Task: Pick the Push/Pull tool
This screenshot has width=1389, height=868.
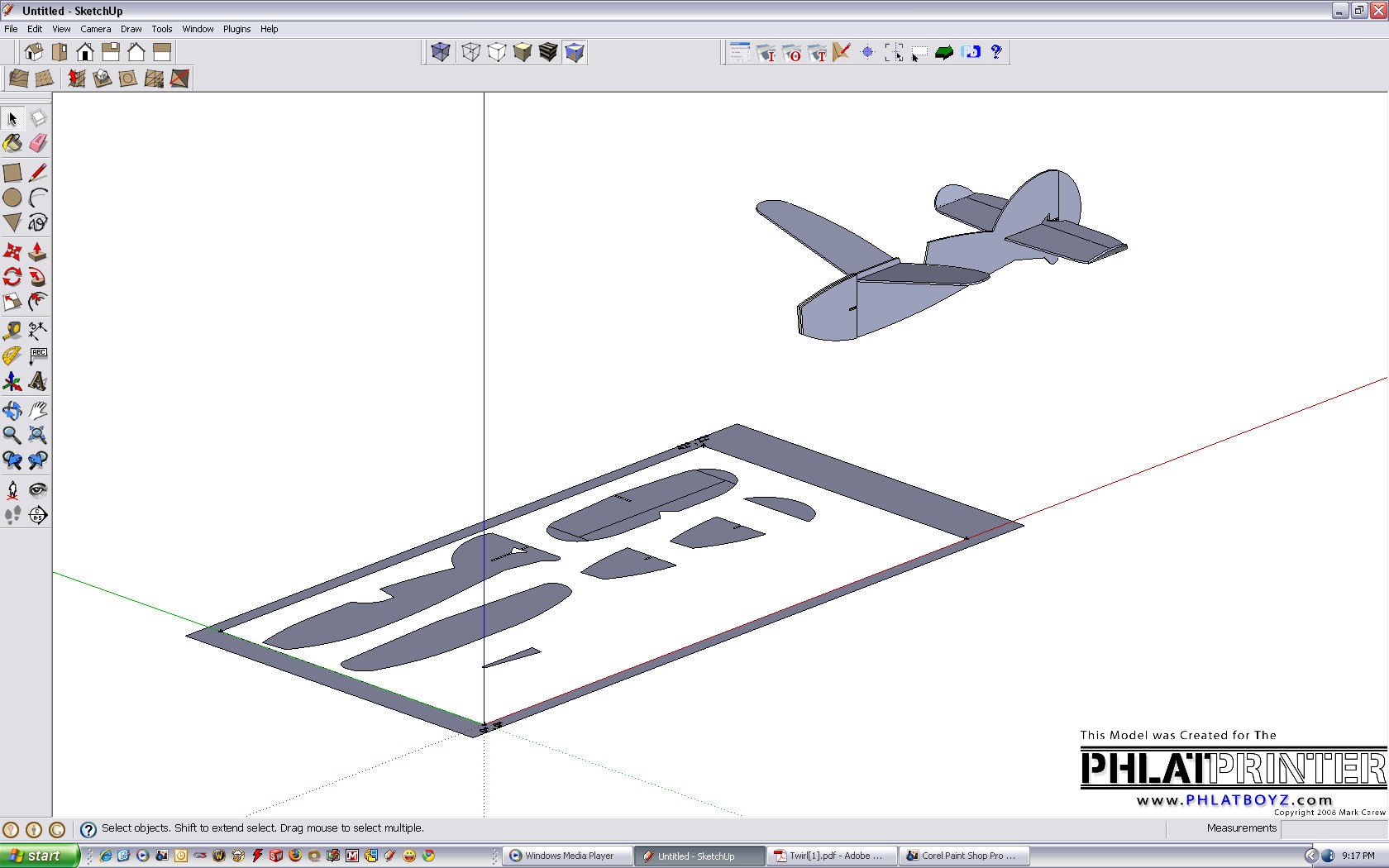Action: point(38,251)
